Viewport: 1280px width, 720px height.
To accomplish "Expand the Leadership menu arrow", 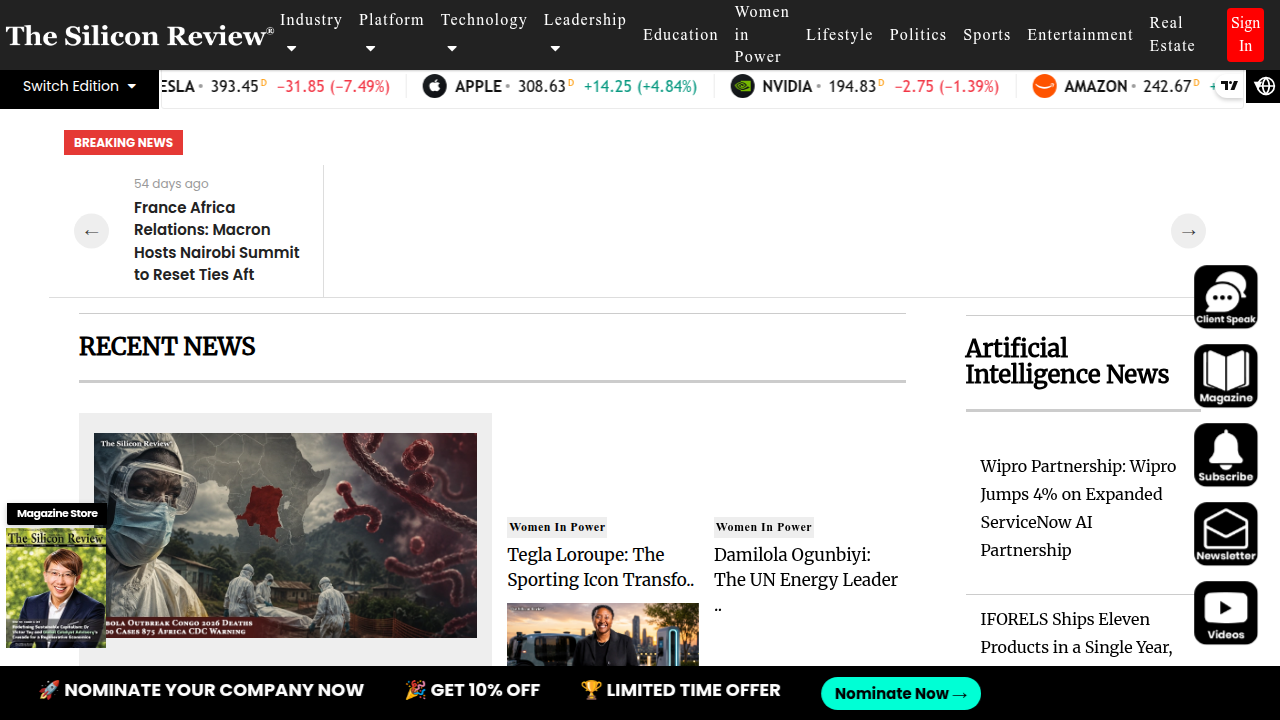I will 555,48.
